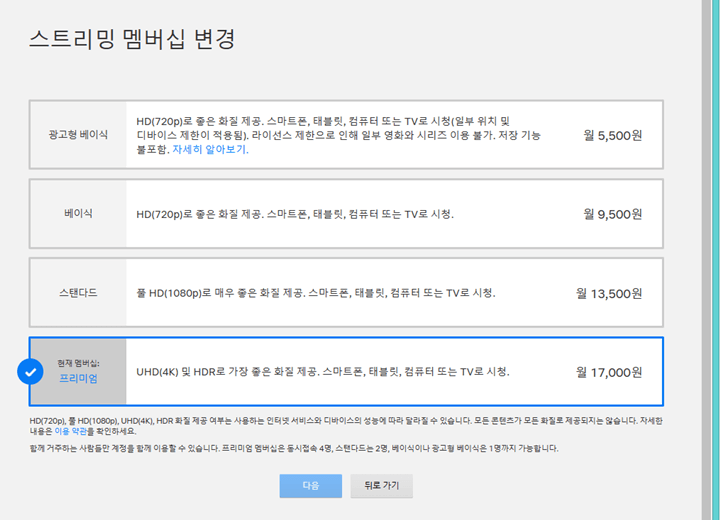Screen dimensions: 720x520
Task: Click the blue checkmark icon on 프리미엄
Action: coord(30,372)
